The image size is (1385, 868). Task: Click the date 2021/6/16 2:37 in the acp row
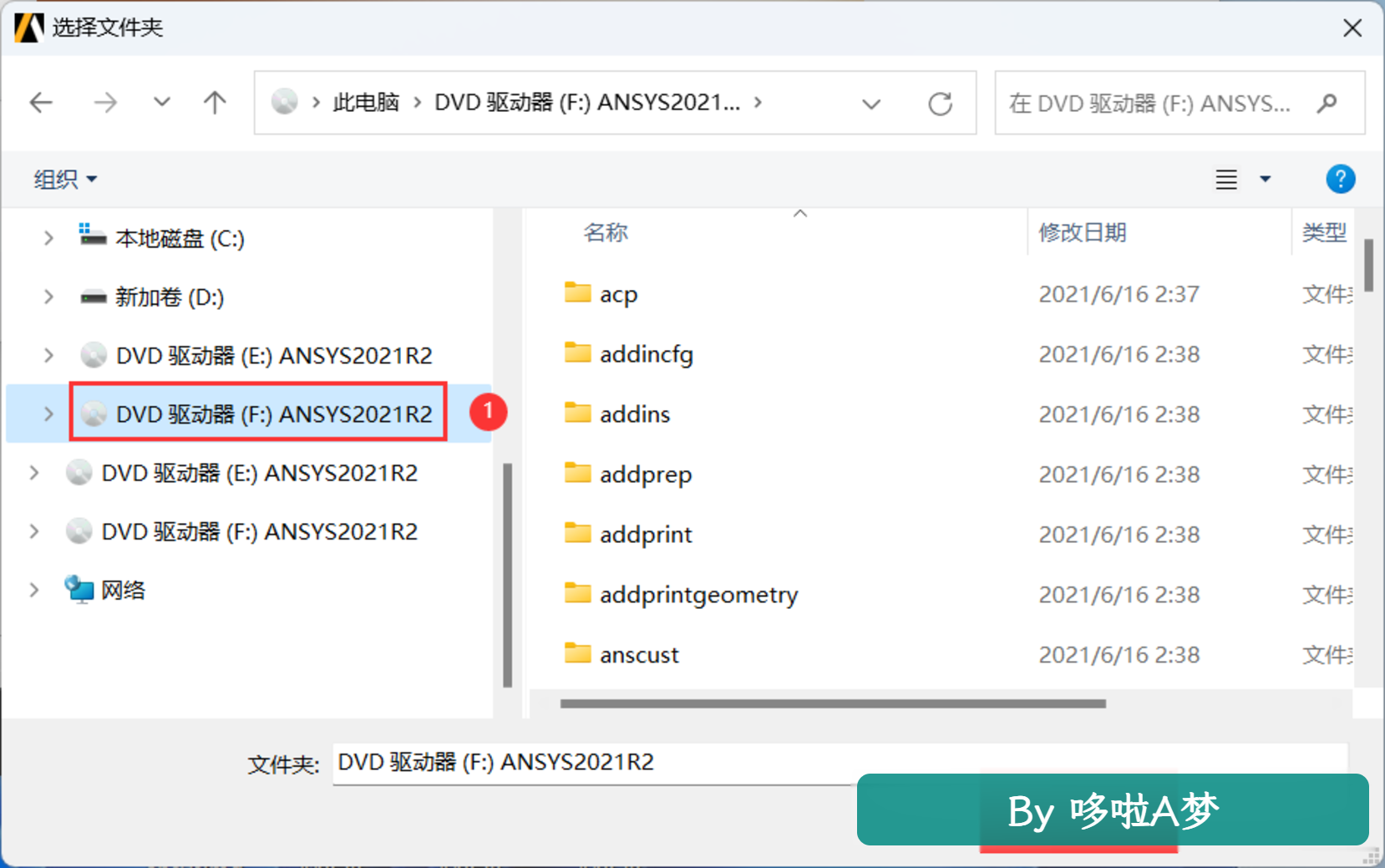pyautogui.click(x=1119, y=294)
